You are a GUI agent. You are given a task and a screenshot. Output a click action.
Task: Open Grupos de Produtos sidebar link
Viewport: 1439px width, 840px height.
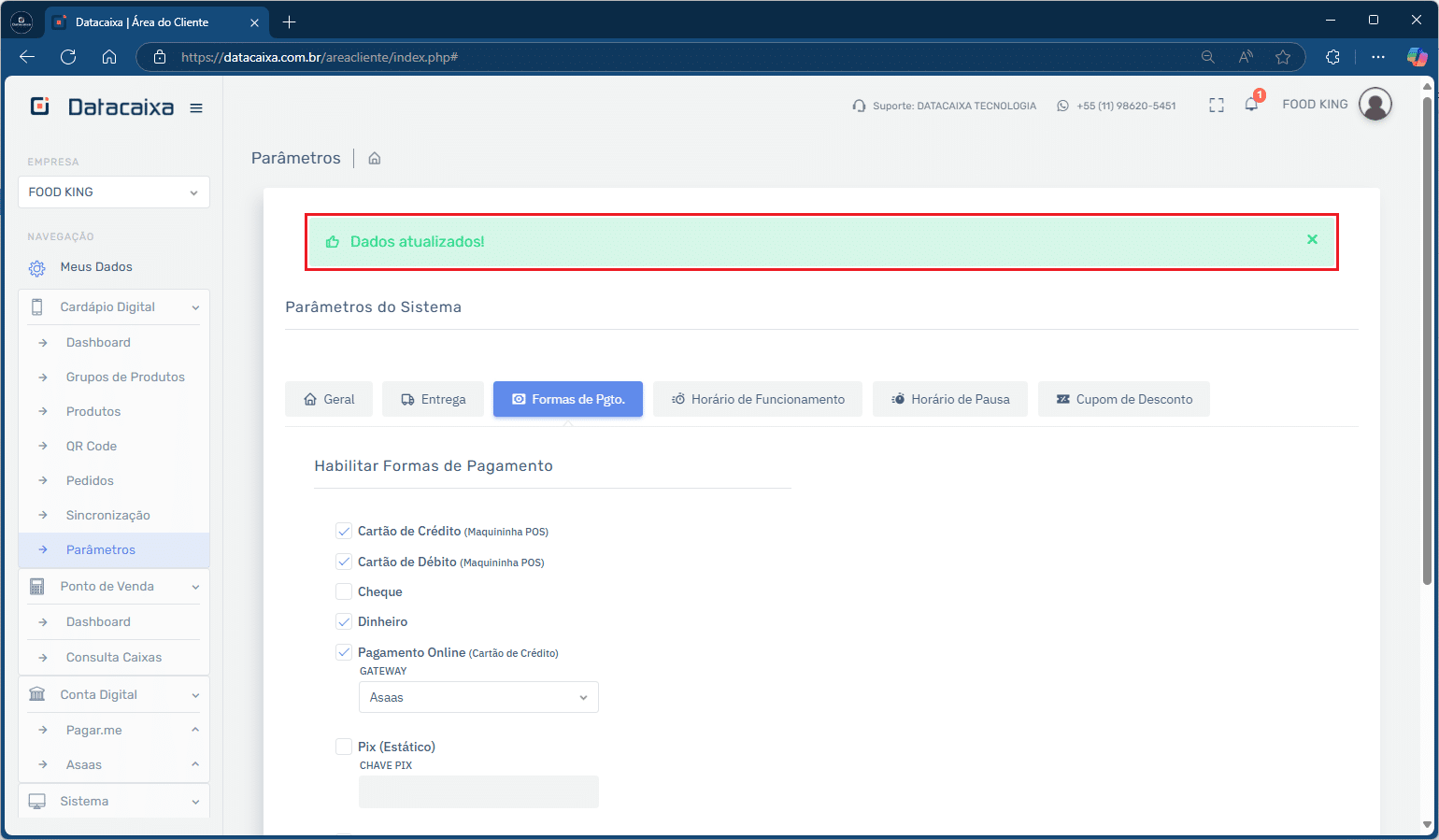tap(125, 377)
